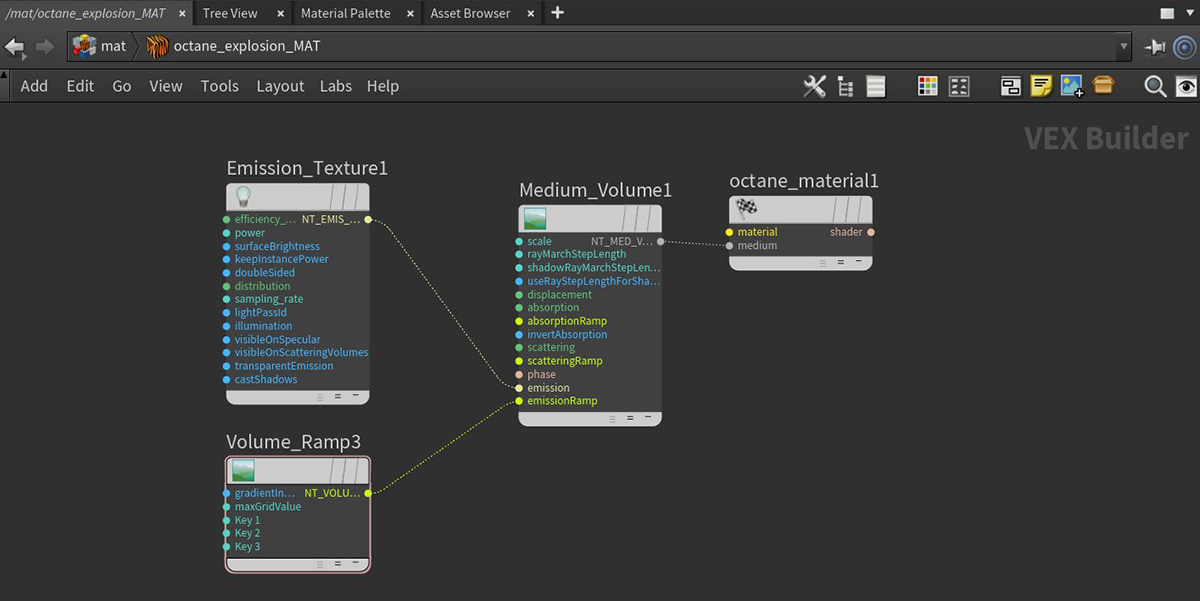Add a yellow sticky note

(1041, 87)
